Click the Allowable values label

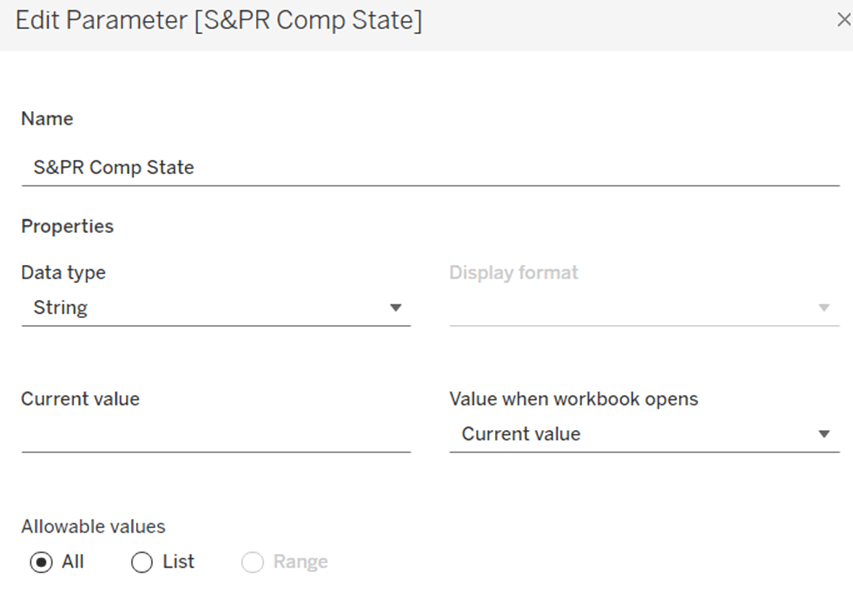[93, 526]
